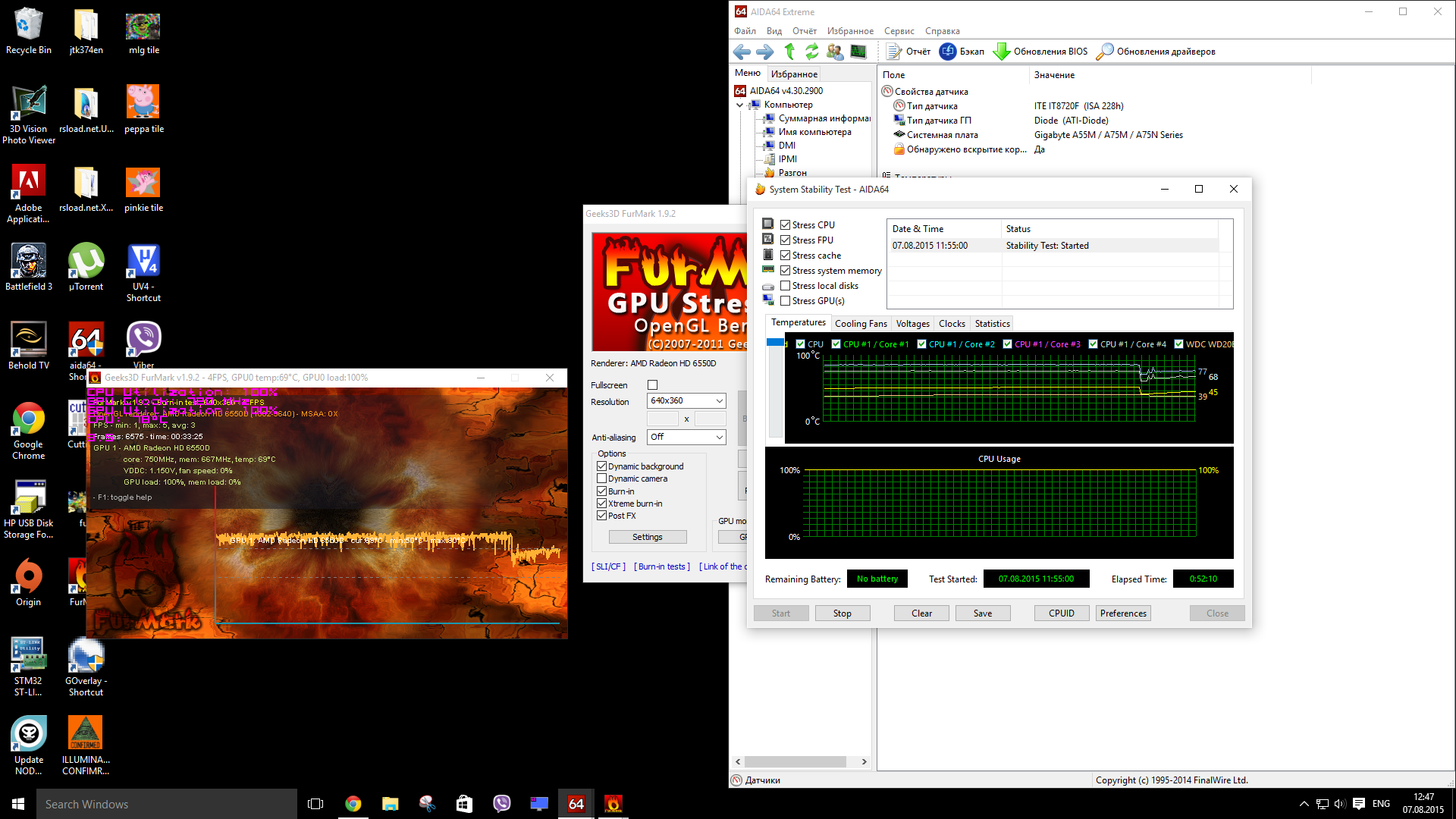Uncheck Stress system memory option
The height and width of the screenshot is (819, 1456).
[x=786, y=271]
